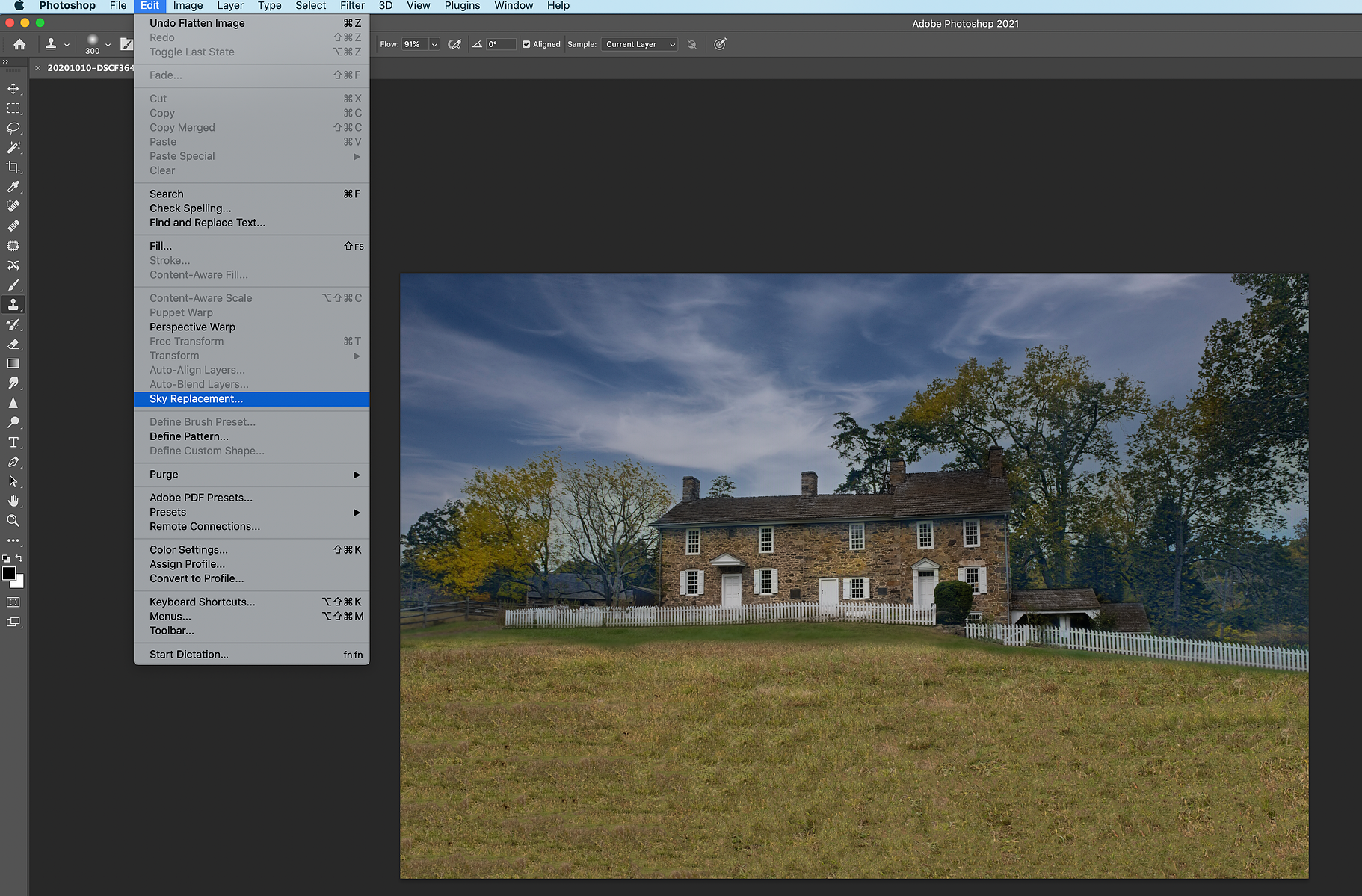
Task: Choose Fill... from Edit menu
Action: pyautogui.click(x=251, y=246)
